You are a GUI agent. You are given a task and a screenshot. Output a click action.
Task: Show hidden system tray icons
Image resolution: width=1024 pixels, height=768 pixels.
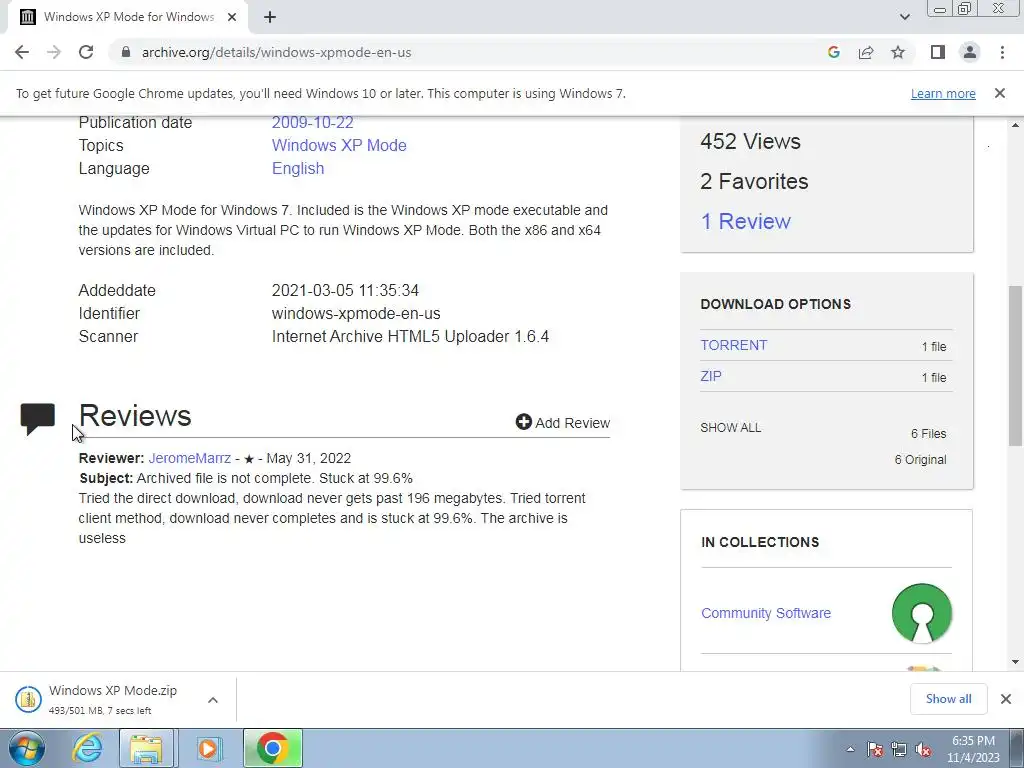(850, 749)
